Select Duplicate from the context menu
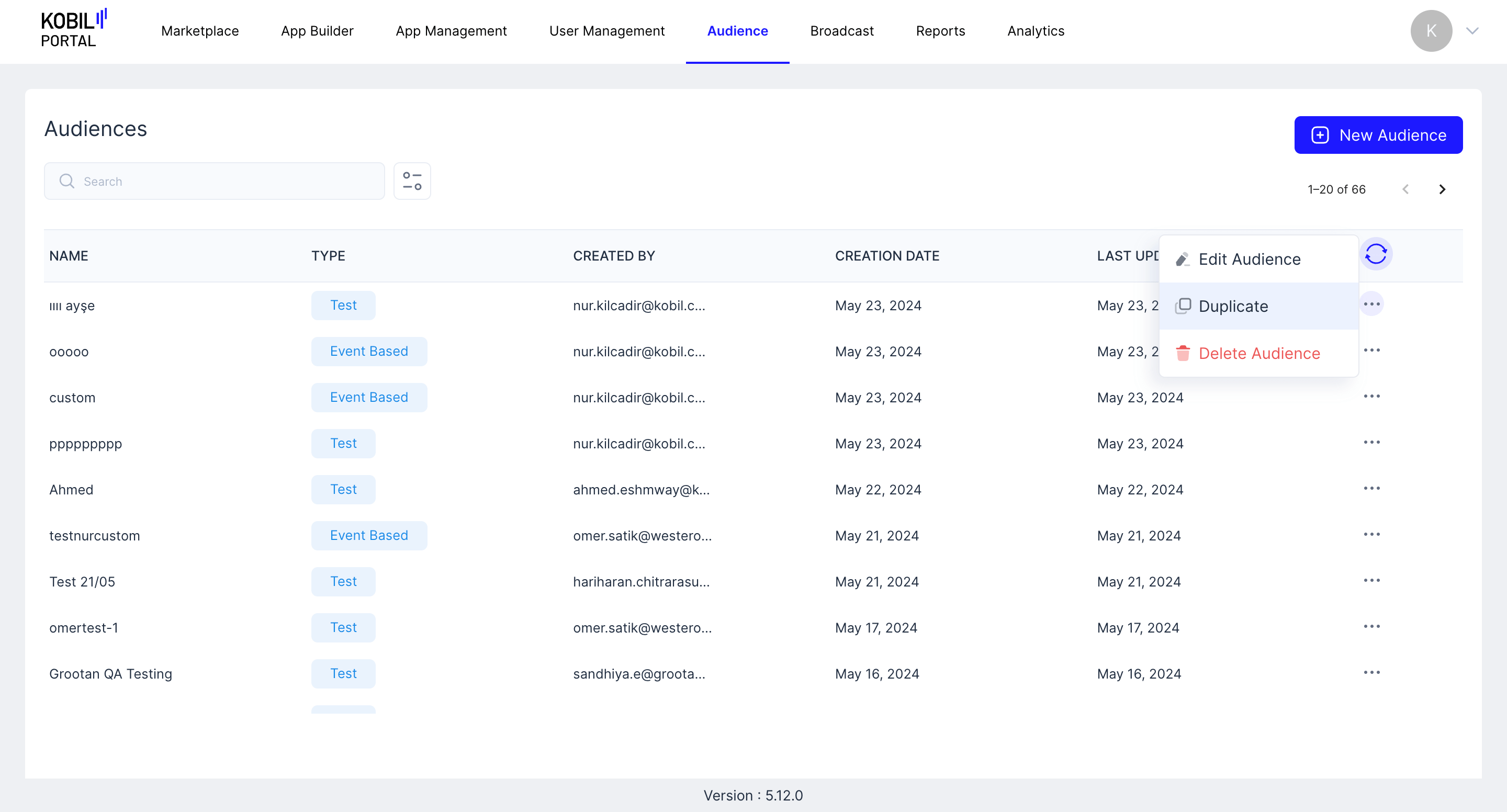The image size is (1507, 812). tap(1233, 306)
